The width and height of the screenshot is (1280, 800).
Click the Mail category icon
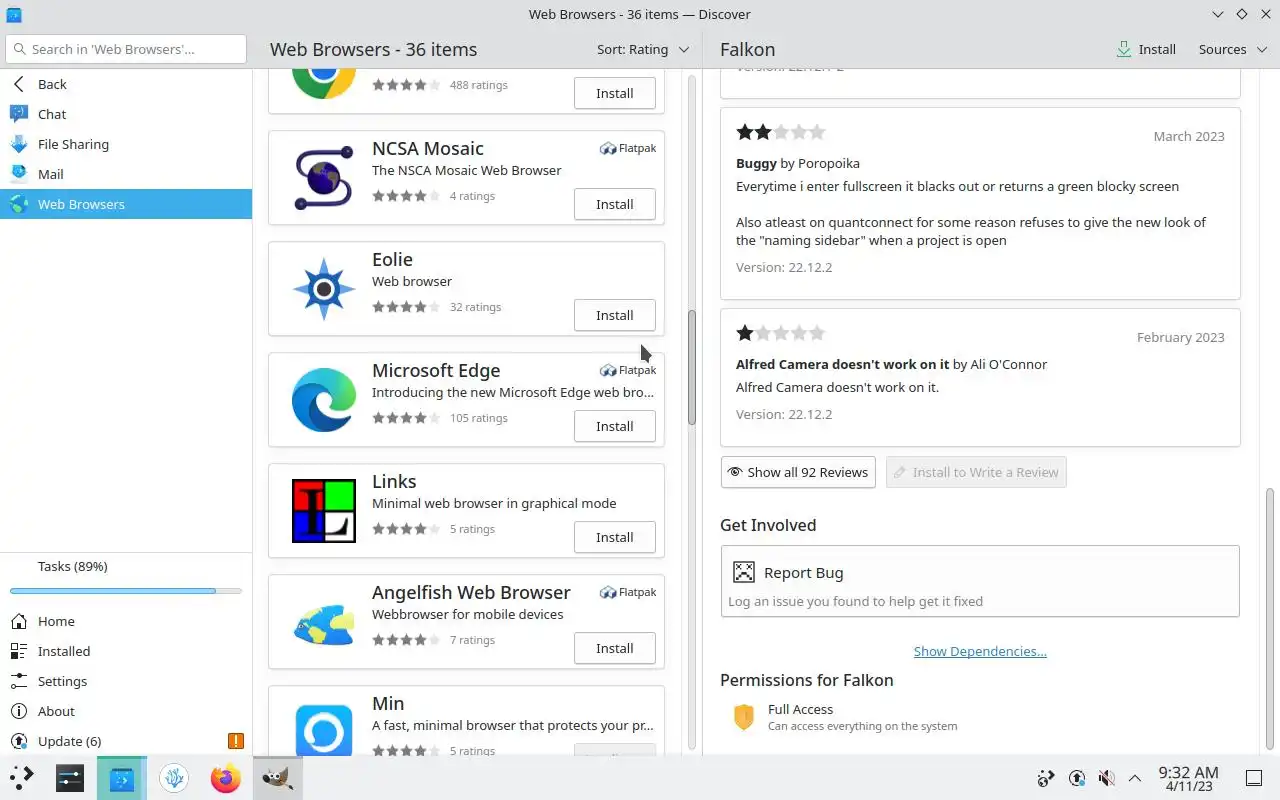click(x=18, y=174)
